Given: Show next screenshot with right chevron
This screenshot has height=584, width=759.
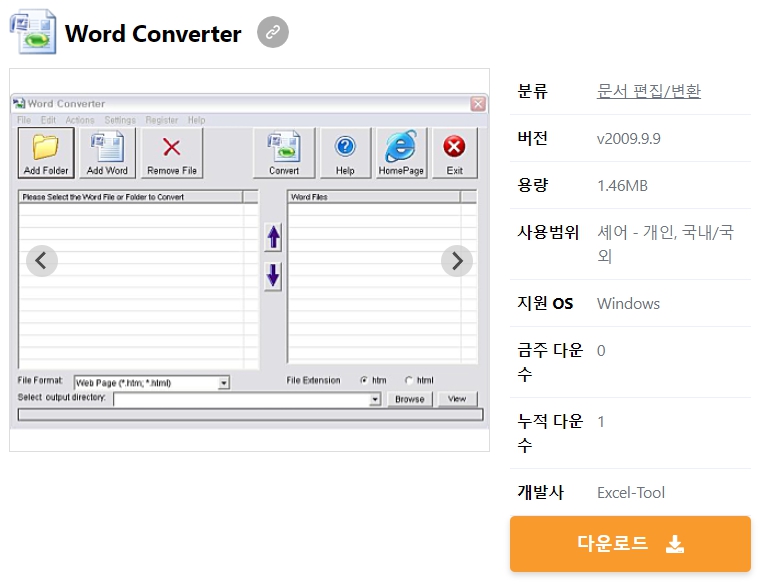Looking at the screenshot, I should [x=457, y=261].
